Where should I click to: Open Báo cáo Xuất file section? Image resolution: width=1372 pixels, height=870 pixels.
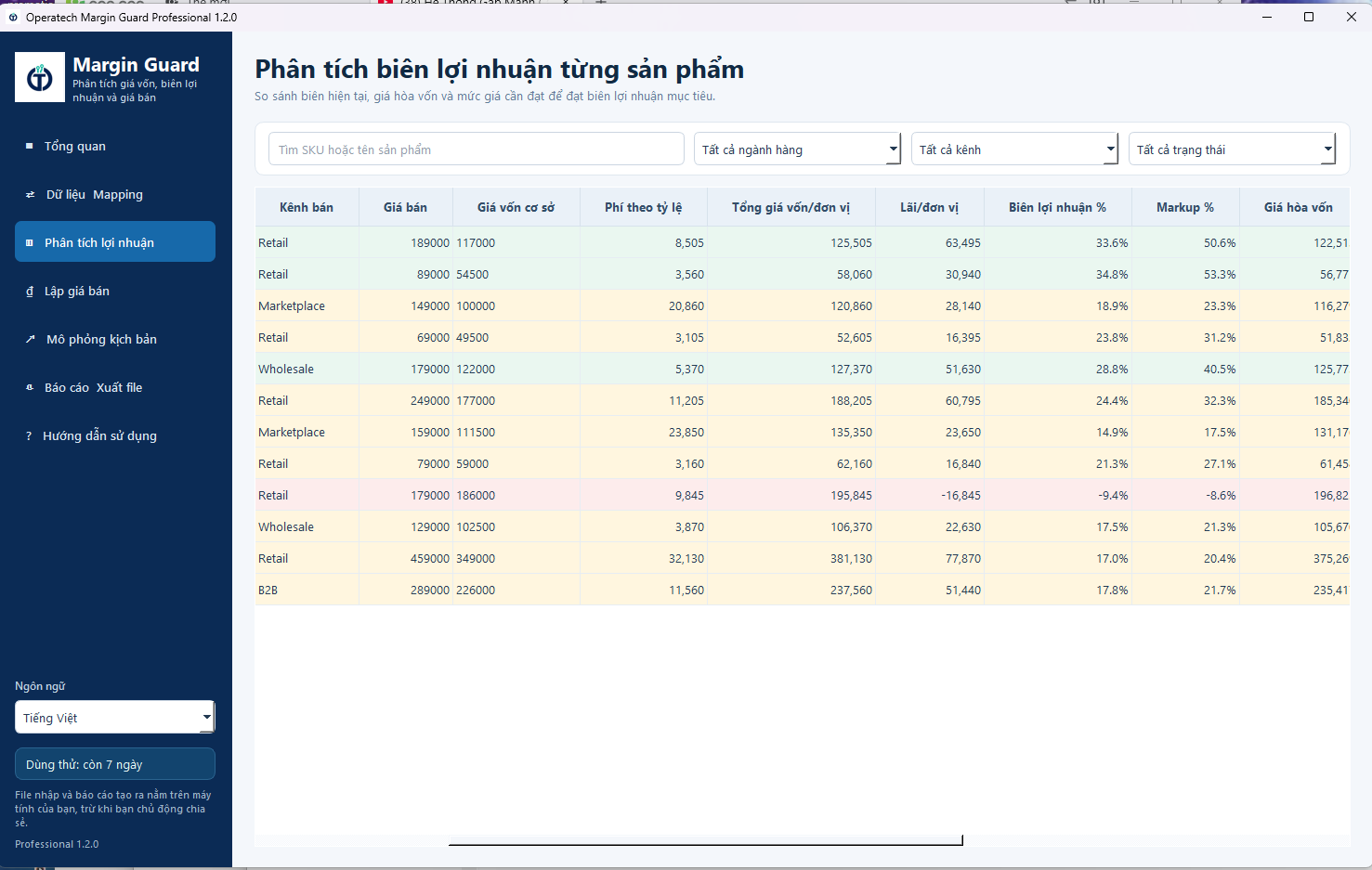point(115,387)
